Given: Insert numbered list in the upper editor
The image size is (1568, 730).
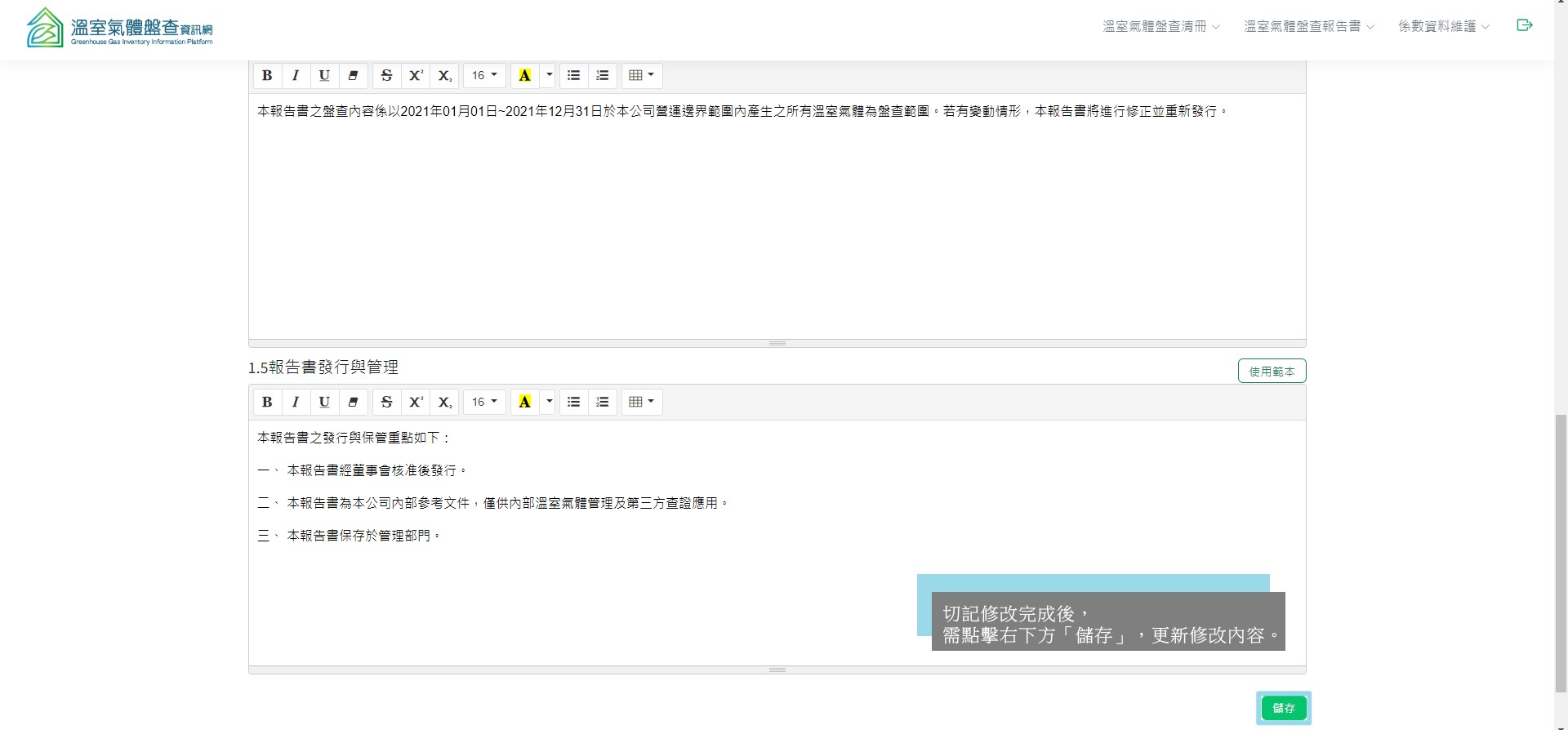Looking at the screenshot, I should (603, 75).
